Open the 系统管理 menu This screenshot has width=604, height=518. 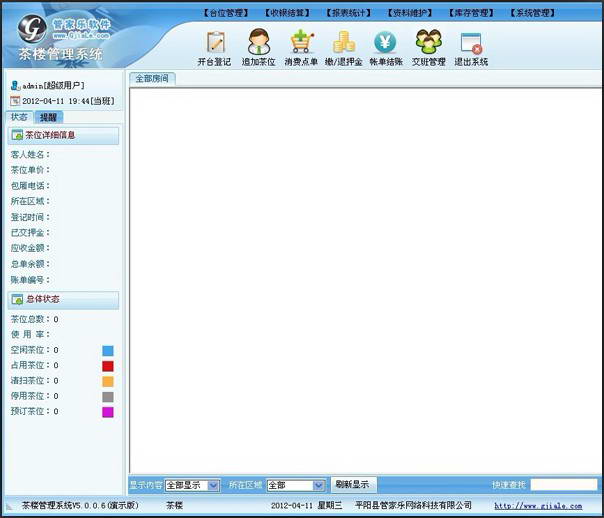click(533, 13)
